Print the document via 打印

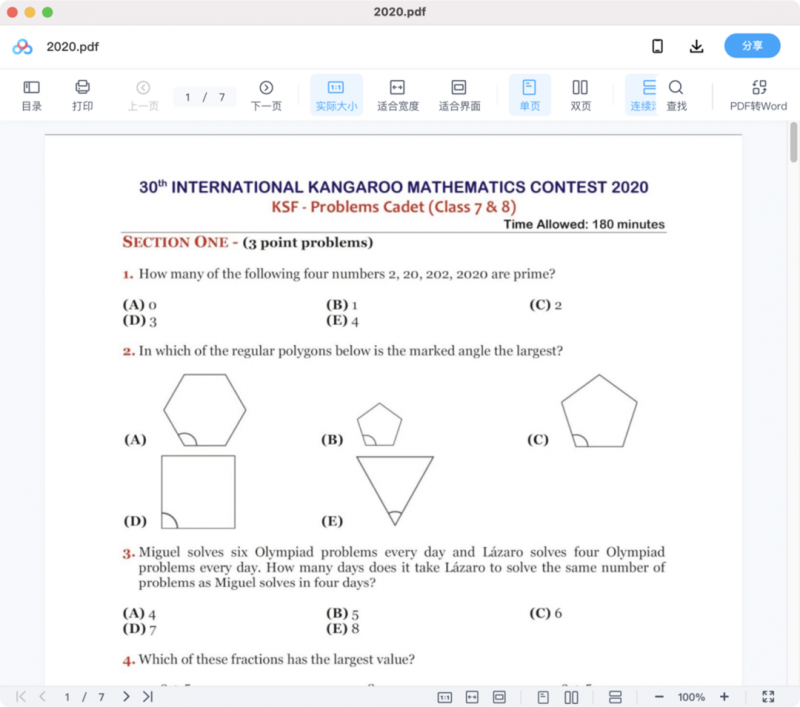(82, 95)
